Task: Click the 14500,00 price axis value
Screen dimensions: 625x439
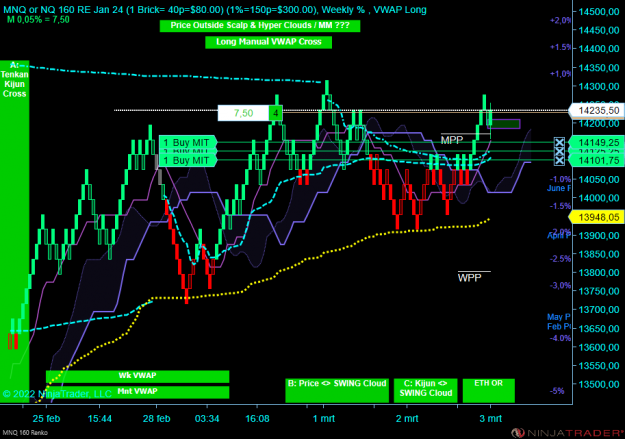Action: pos(599,12)
